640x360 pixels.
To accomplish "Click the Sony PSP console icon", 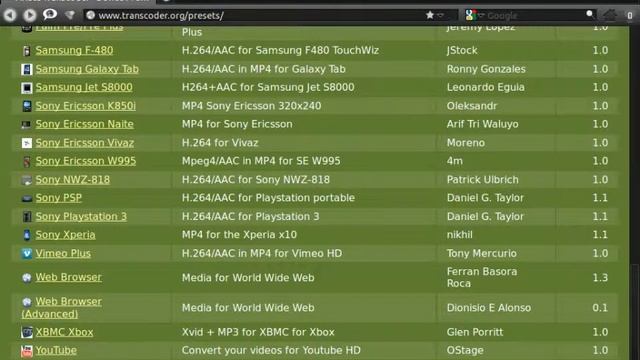I will point(27,198).
